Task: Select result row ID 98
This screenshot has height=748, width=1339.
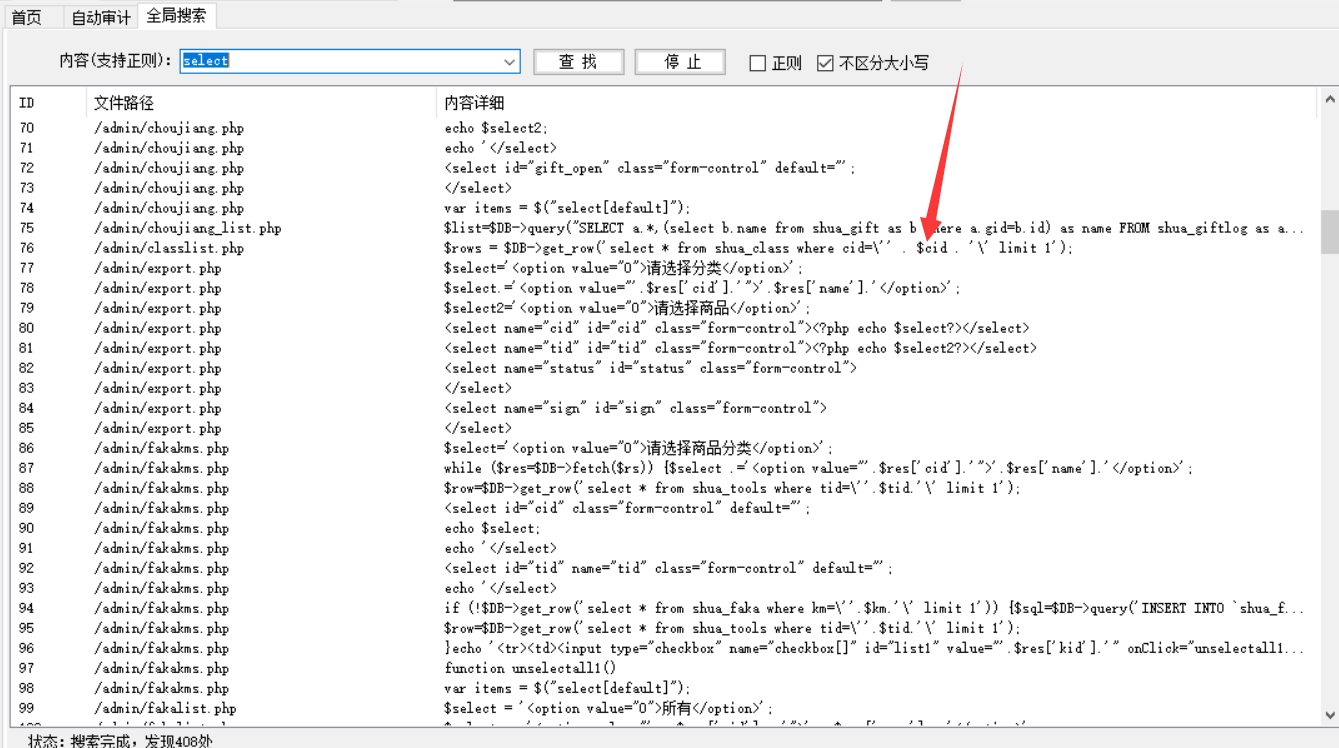Action: pos(27,688)
